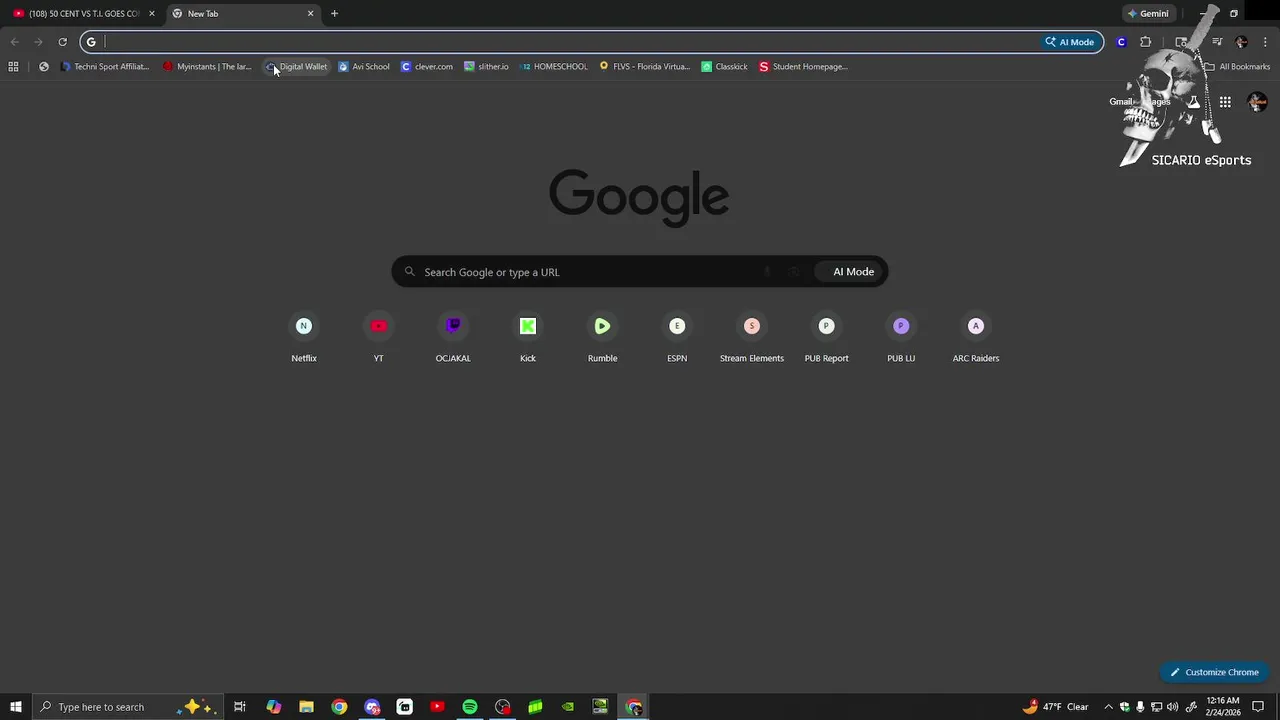
Task: Open the Rumble shortcut tile
Action: [602, 338]
